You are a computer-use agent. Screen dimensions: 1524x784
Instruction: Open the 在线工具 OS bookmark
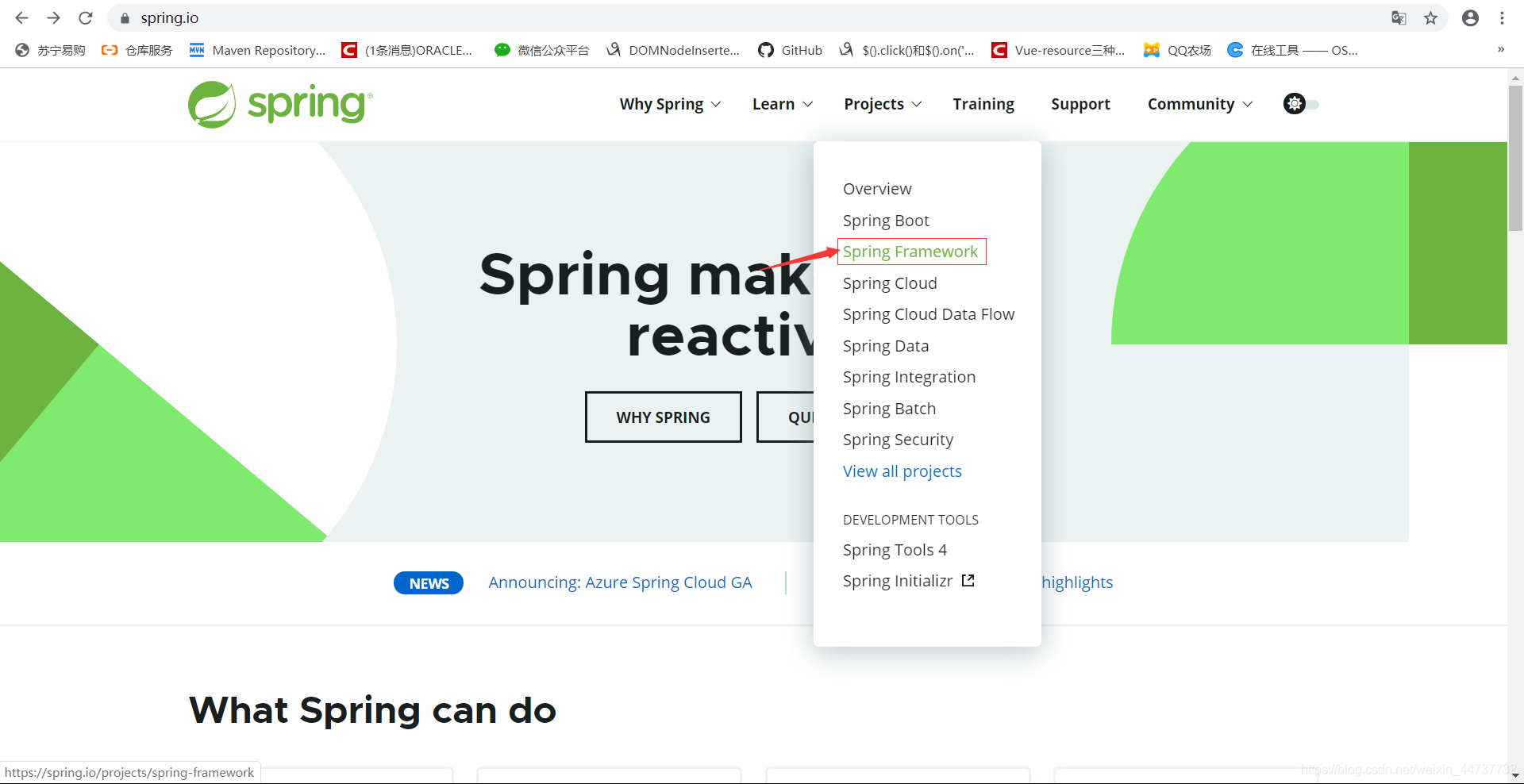(1292, 50)
